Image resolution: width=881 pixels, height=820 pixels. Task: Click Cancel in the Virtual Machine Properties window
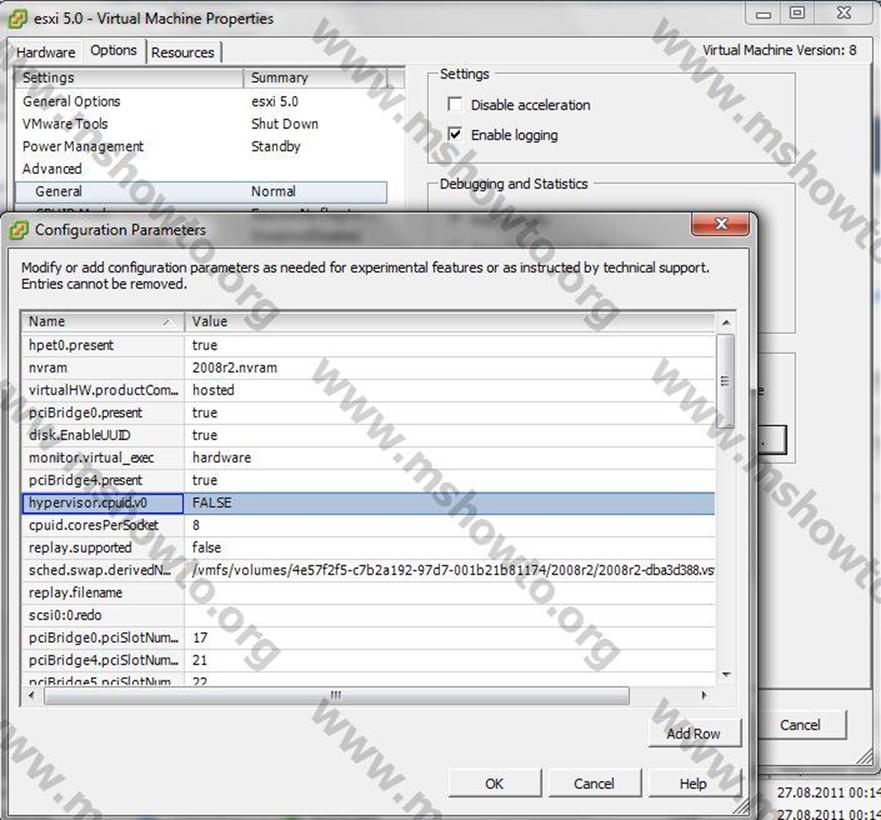801,725
